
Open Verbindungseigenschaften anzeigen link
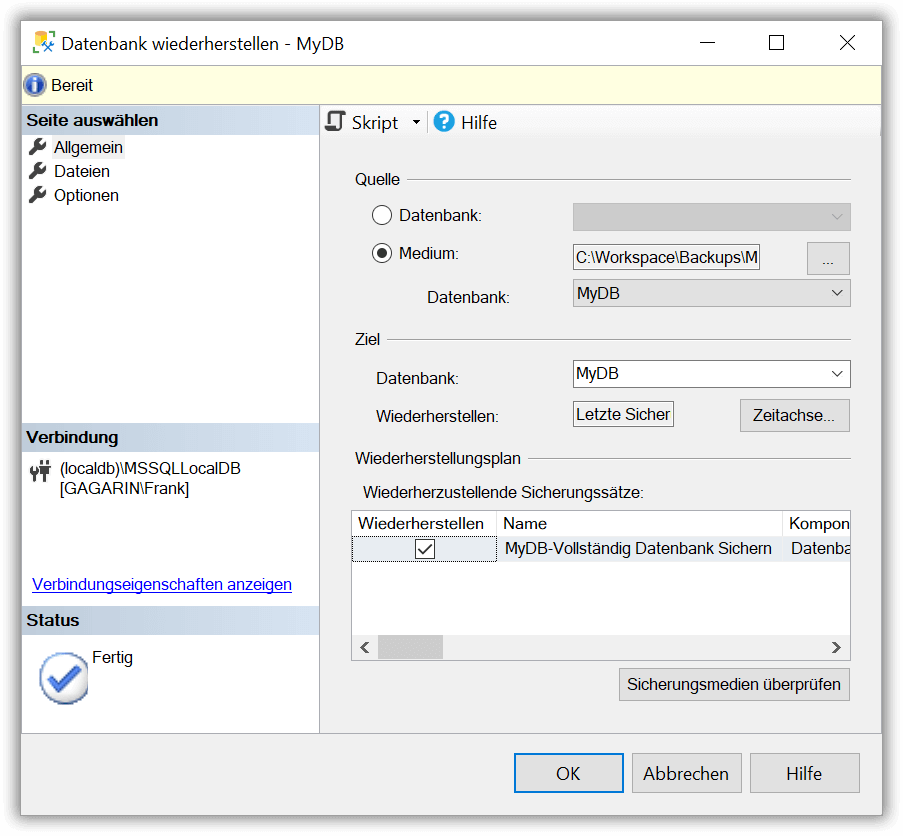tap(162, 584)
